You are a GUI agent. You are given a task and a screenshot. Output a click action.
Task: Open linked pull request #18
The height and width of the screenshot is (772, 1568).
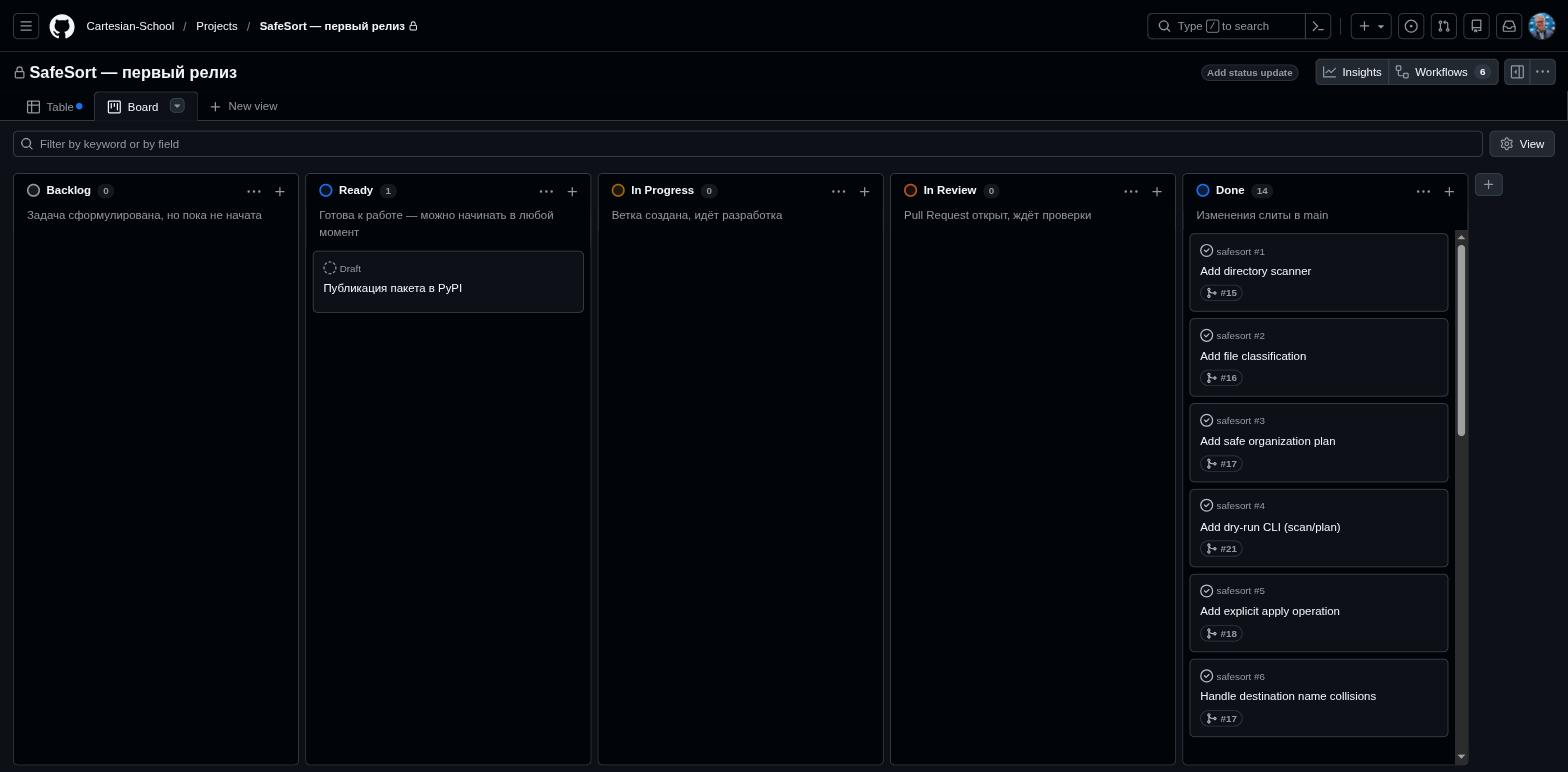[1221, 634]
